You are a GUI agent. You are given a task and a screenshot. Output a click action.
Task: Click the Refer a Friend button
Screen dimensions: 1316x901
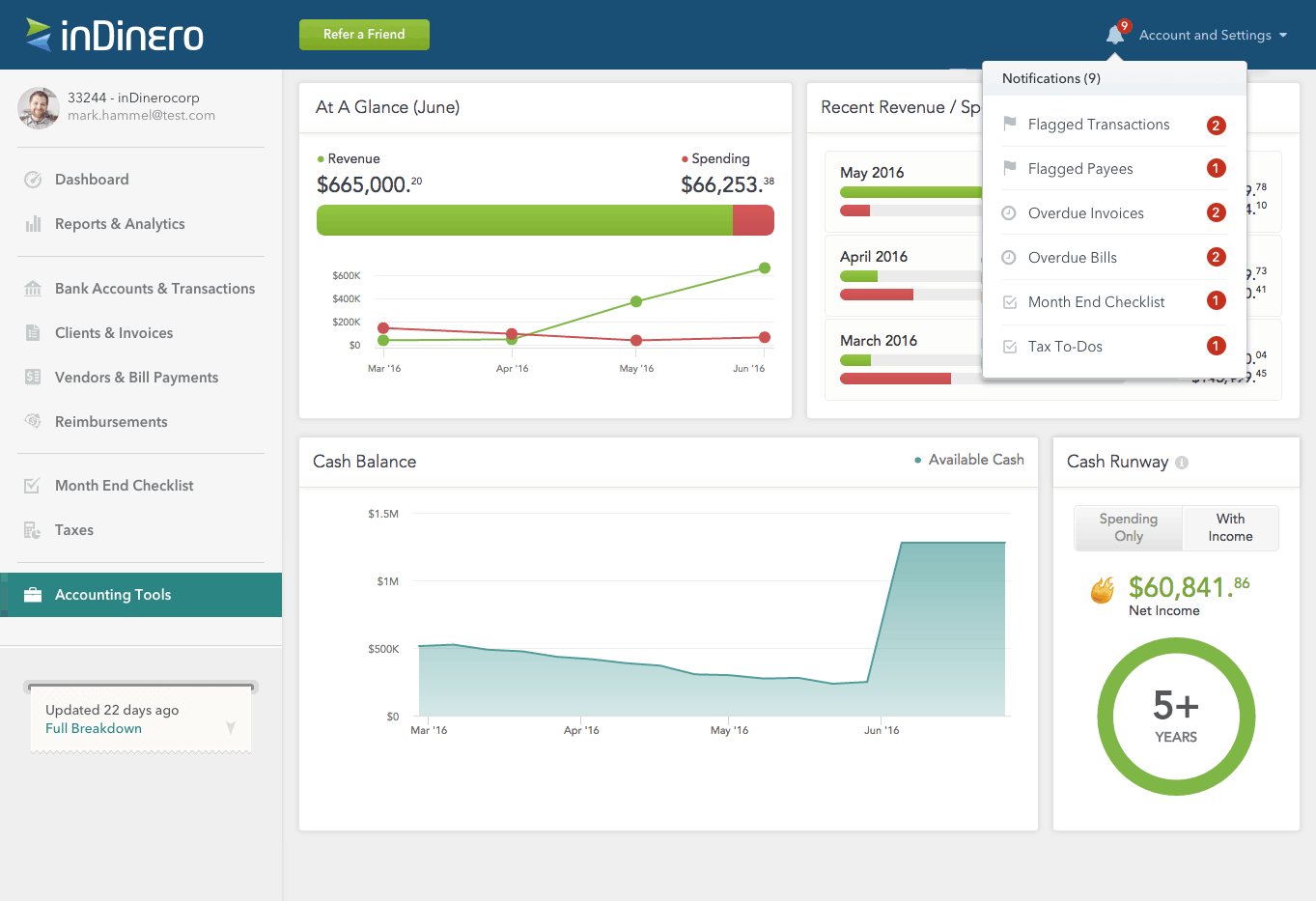(x=364, y=35)
